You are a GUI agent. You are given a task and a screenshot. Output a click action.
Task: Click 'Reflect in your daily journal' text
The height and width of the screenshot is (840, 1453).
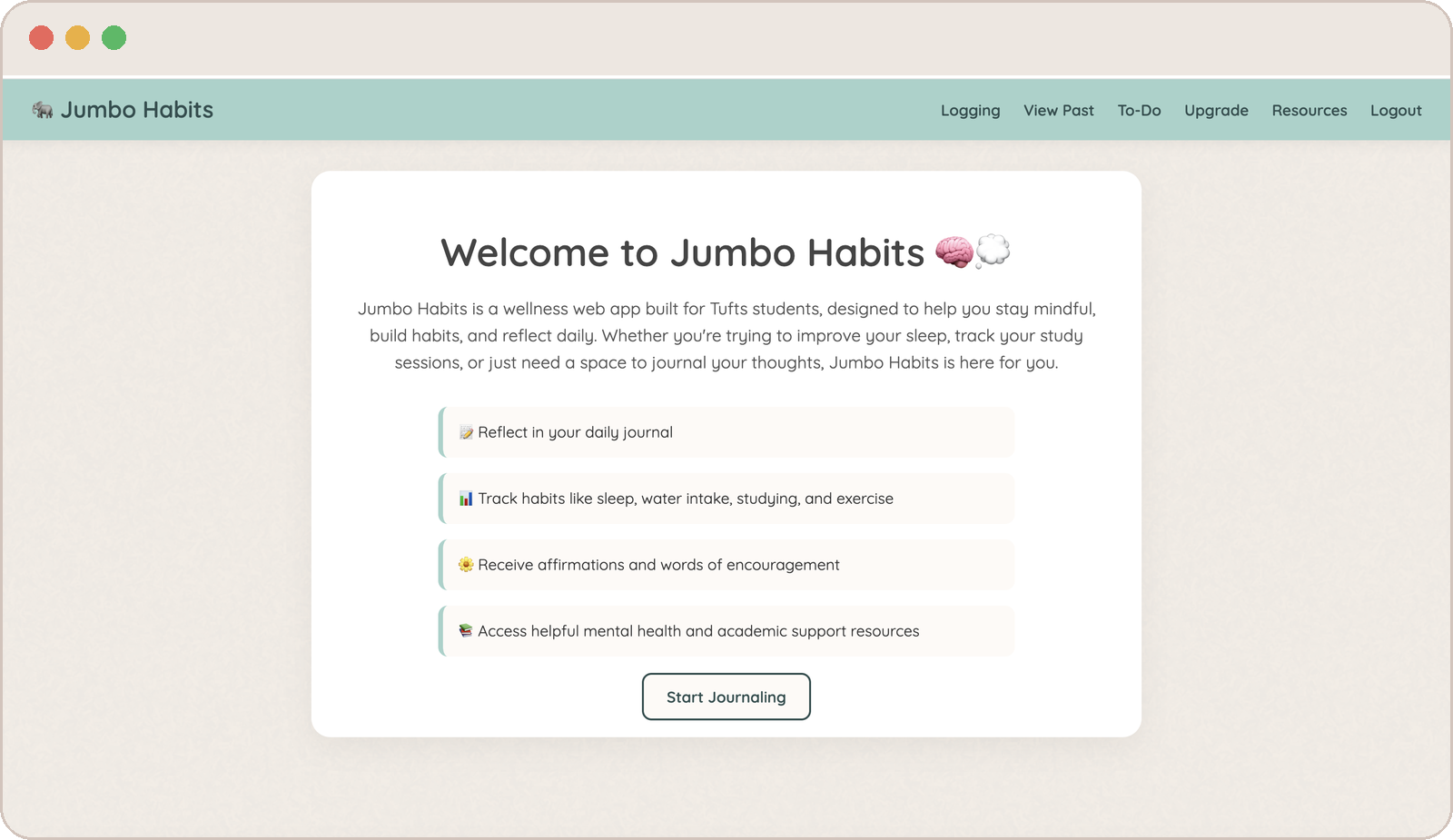pos(576,432)
